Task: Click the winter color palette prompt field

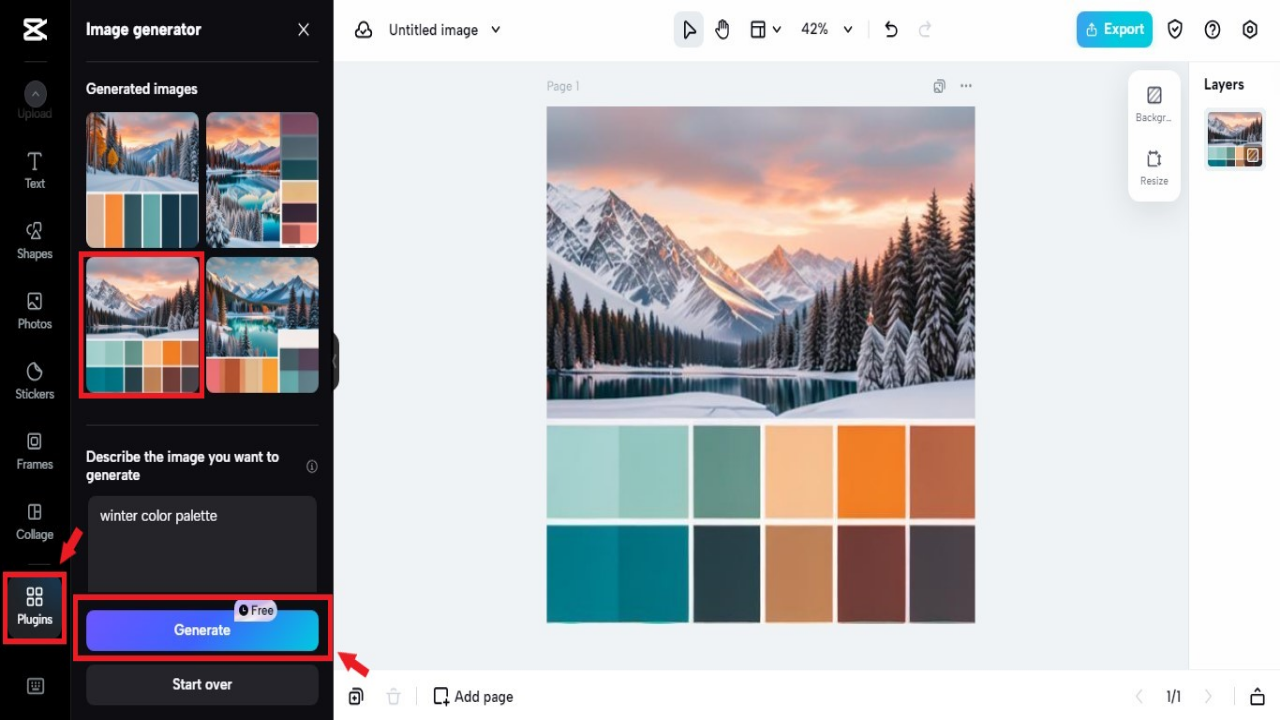Action: click(x=202, y=545)
